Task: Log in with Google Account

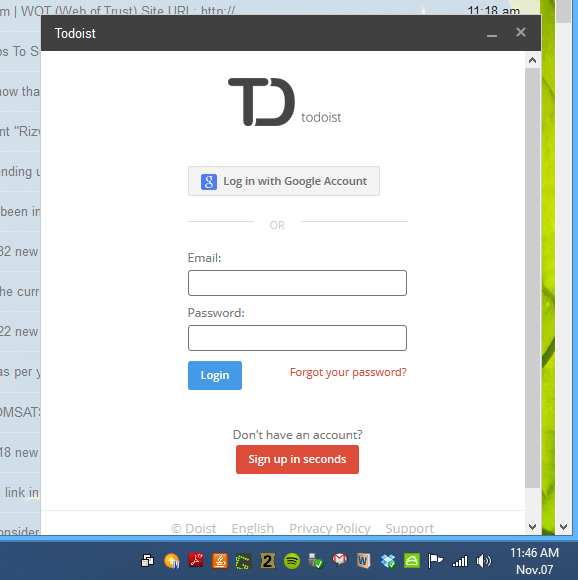Action: click(x=284, y=181)
